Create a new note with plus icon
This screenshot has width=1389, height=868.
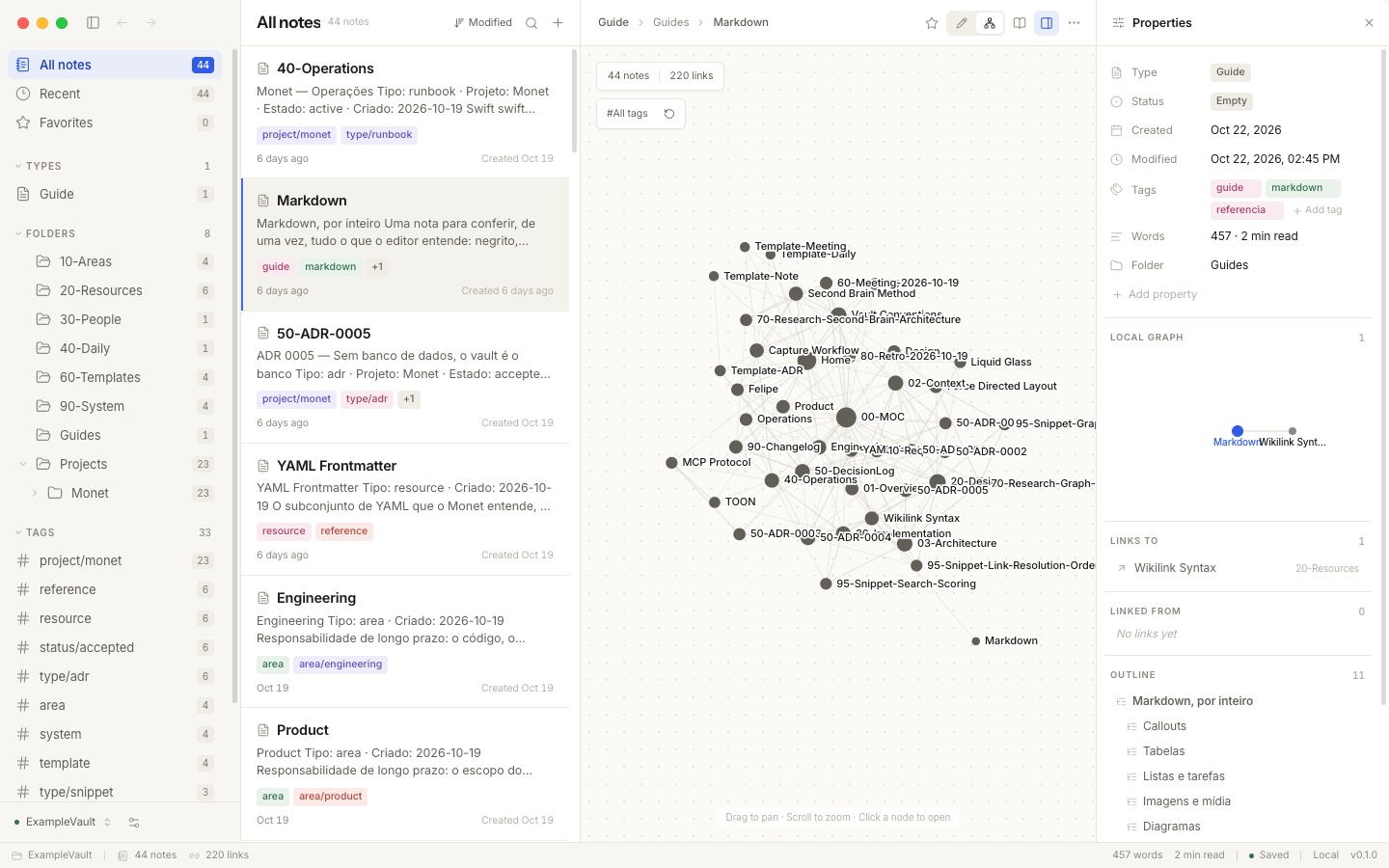pos(558,23)
